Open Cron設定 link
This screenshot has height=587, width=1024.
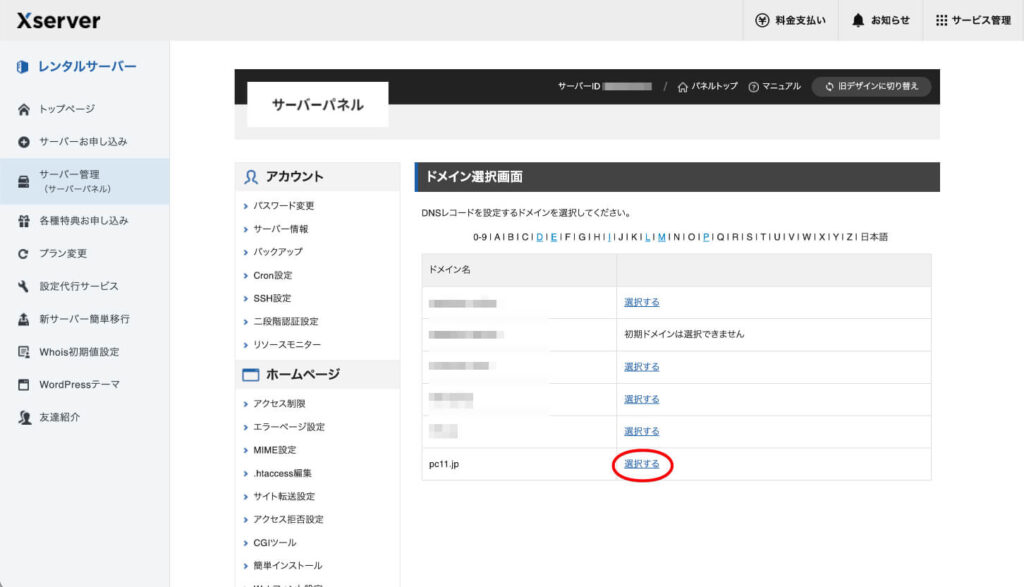272,276
